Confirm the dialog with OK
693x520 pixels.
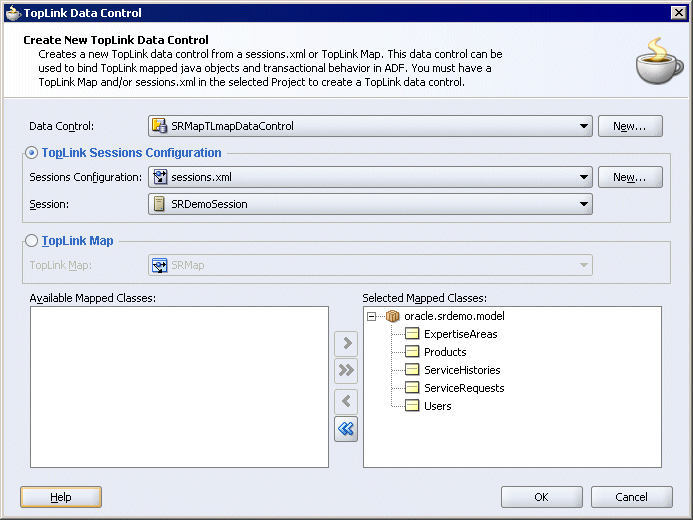click(541, 497)
